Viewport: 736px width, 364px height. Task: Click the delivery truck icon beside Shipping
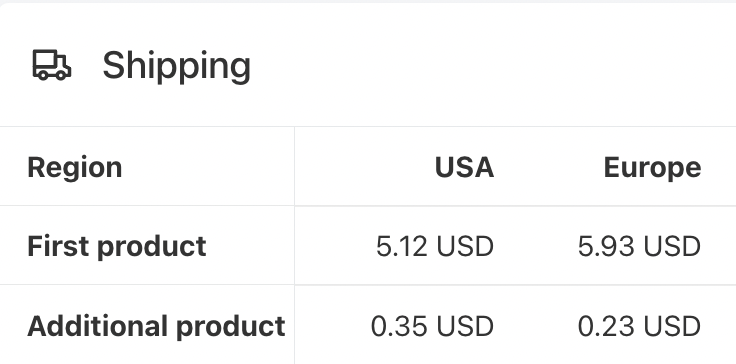[x=52, y=65]
